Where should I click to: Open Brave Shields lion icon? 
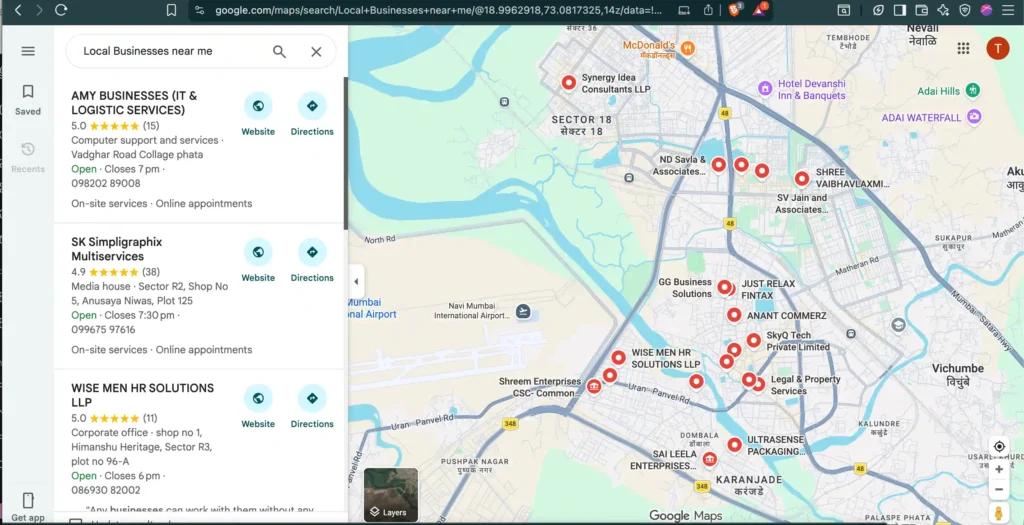[x=734, y=10]
